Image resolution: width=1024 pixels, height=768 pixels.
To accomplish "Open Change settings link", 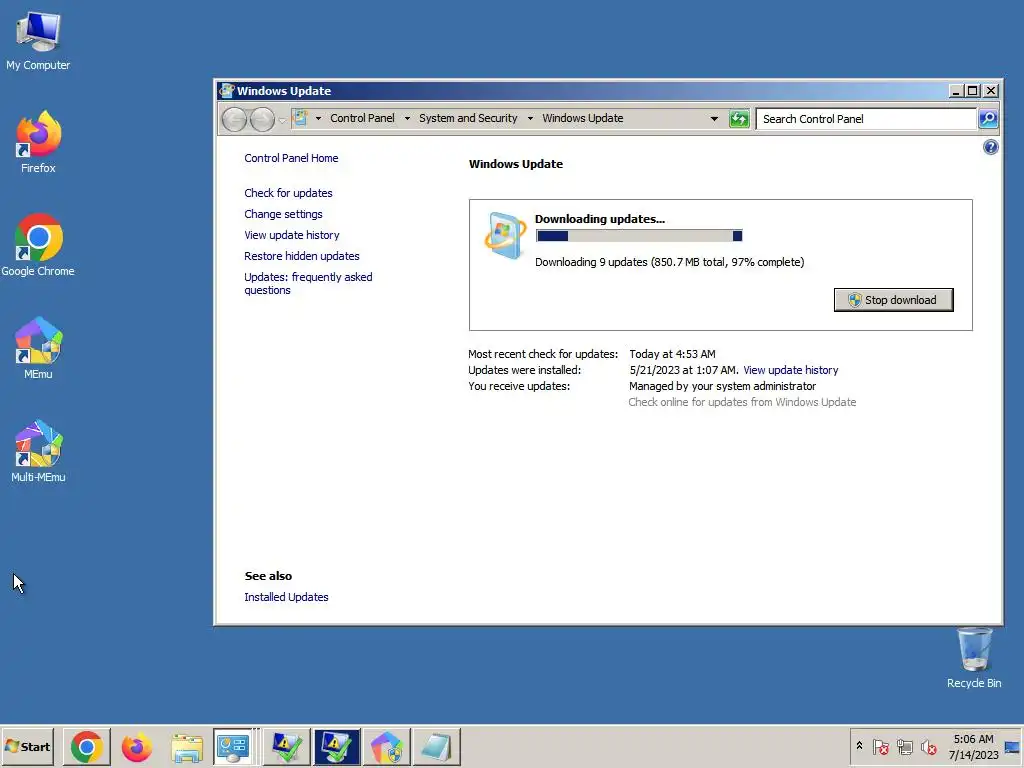I will (x=283, y=214).
